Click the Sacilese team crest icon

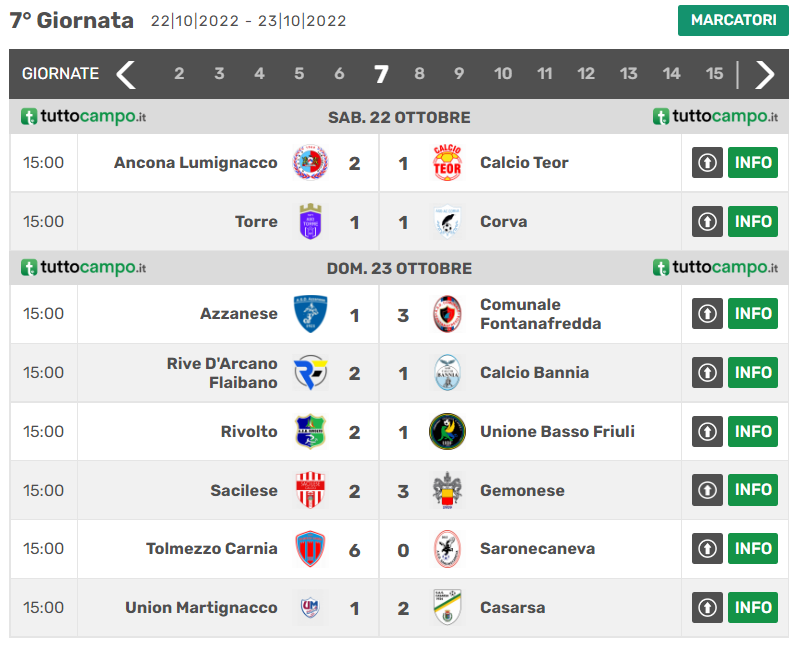pos(309,490)
